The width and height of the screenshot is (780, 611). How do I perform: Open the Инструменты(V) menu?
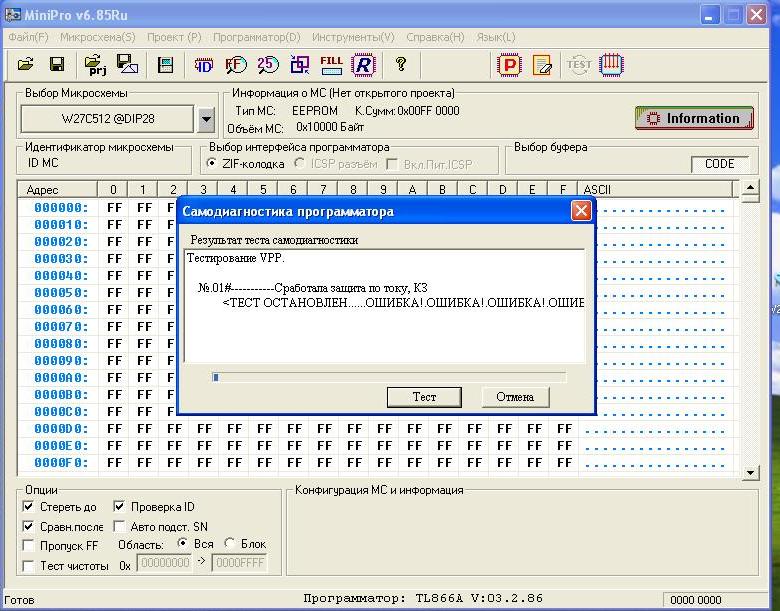coord(353,37)
